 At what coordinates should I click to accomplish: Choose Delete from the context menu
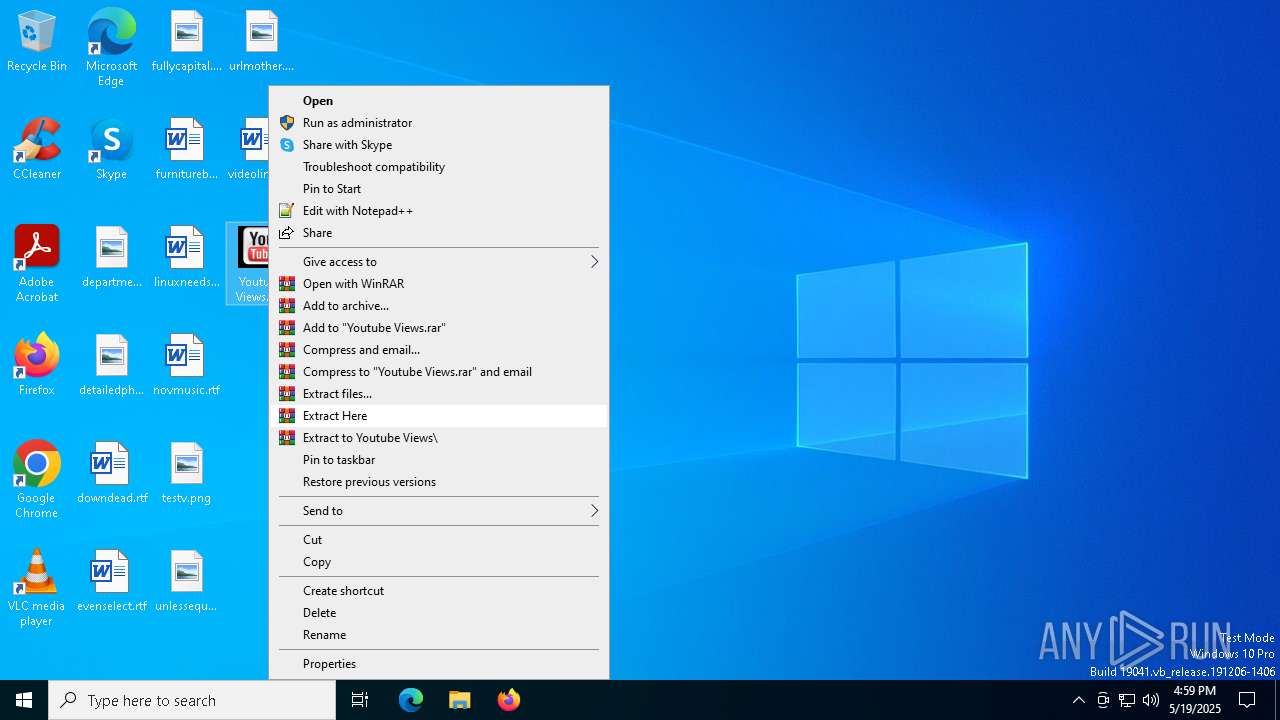(439, 613)
